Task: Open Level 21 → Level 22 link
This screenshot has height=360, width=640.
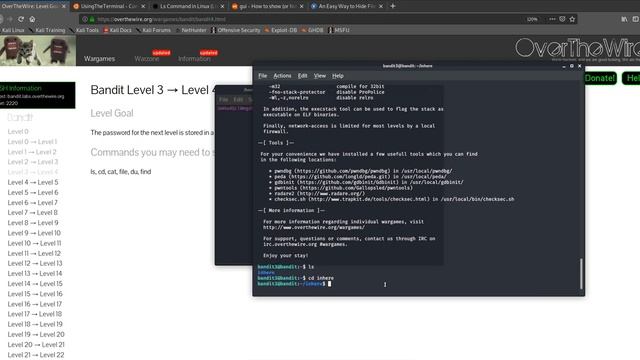Action: [36, 355]
